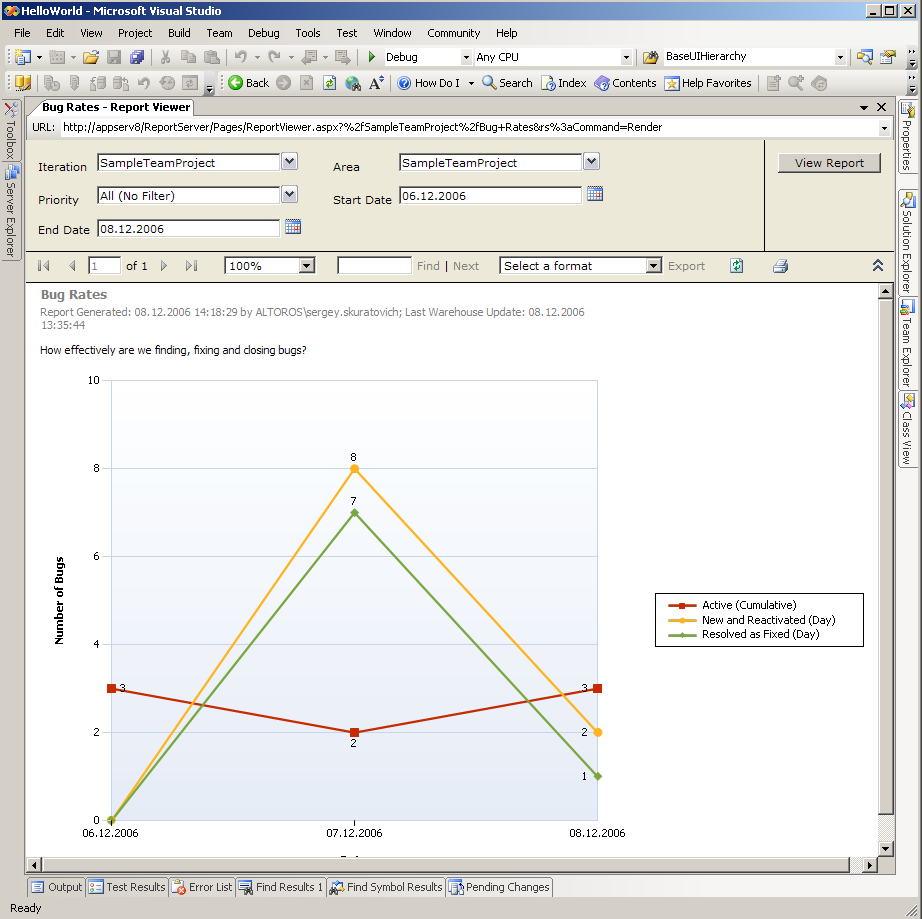
Task: Expand the Iteration dropdown
Action: tap(289, 161)
